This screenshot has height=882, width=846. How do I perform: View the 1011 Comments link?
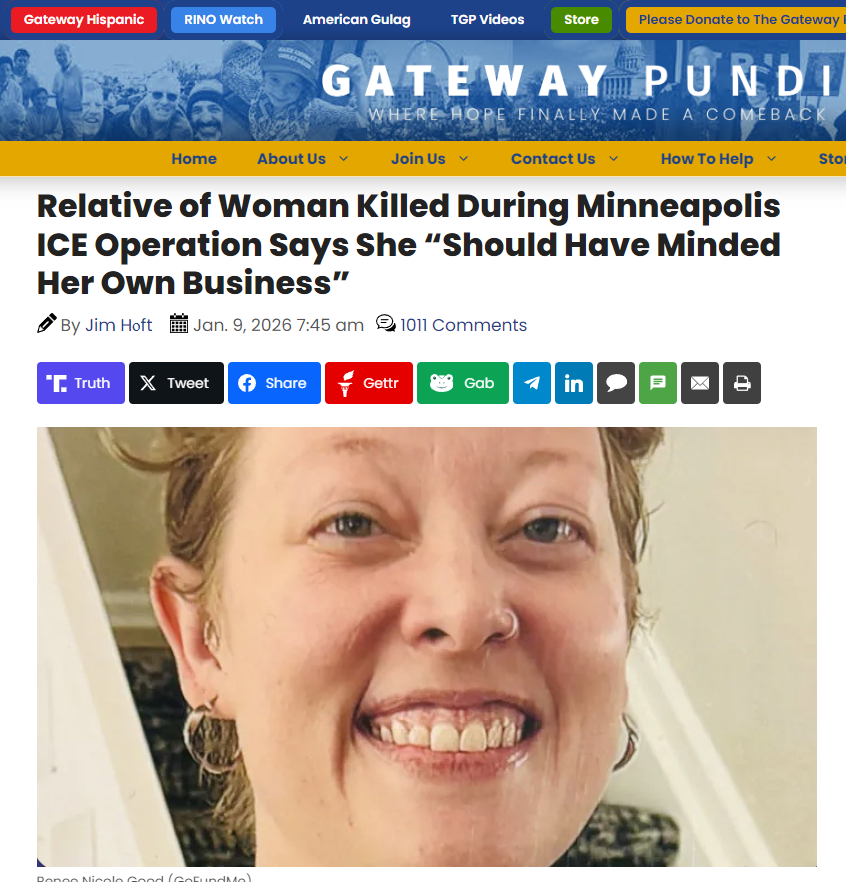(464, 325)
